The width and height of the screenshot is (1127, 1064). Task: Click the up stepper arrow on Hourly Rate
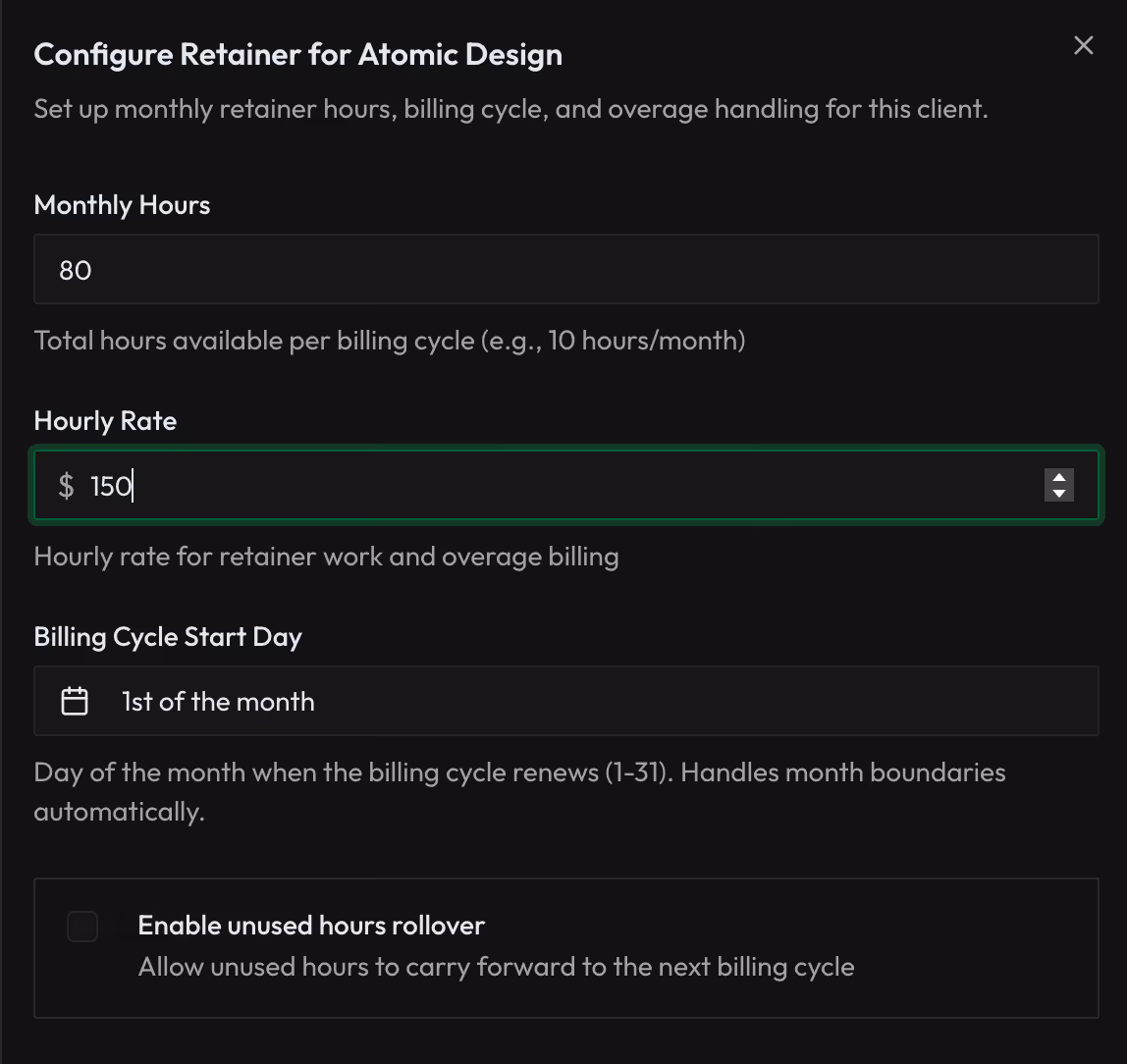tap(1059, 477)
